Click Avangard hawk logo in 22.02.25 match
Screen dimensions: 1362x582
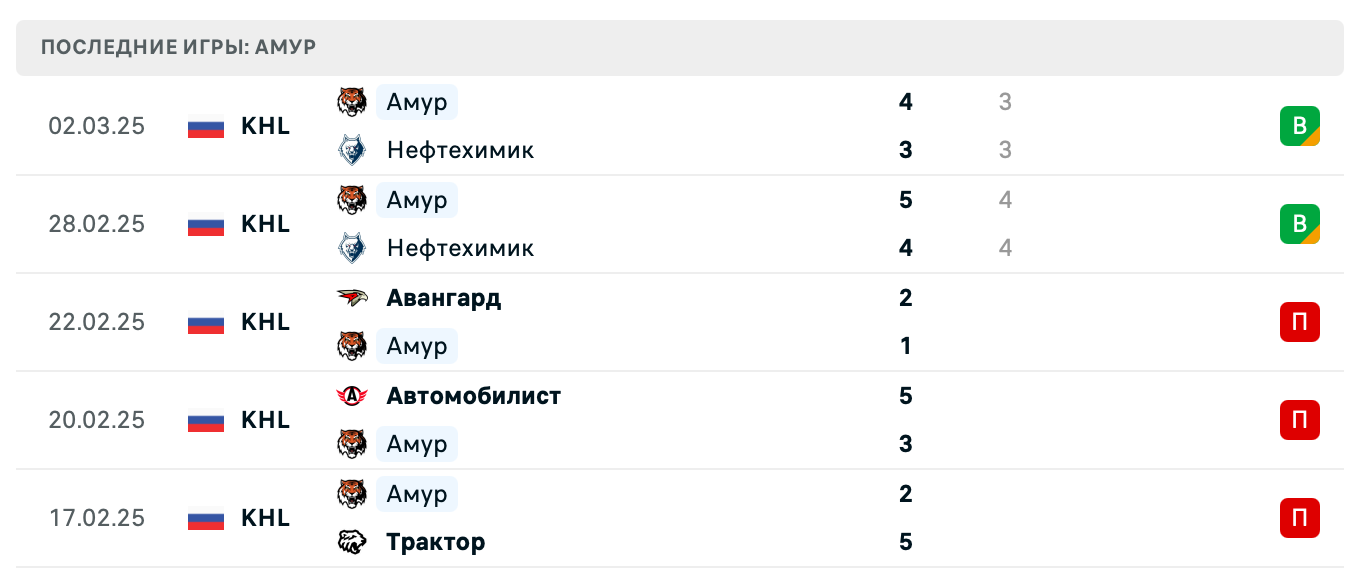pos(351,298)
